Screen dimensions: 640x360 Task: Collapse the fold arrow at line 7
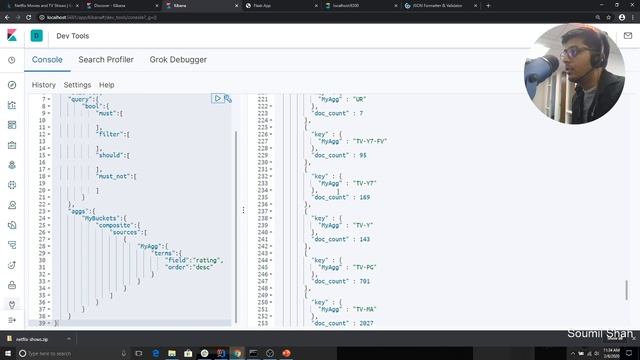49,99
